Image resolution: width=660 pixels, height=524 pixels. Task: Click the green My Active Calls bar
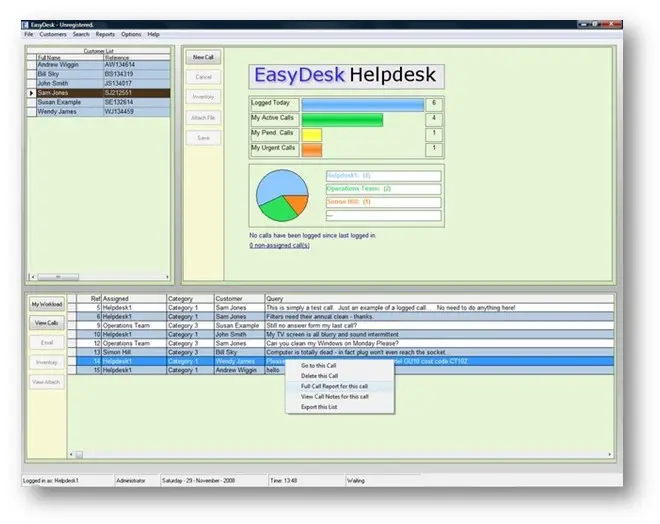pos(342,120)
